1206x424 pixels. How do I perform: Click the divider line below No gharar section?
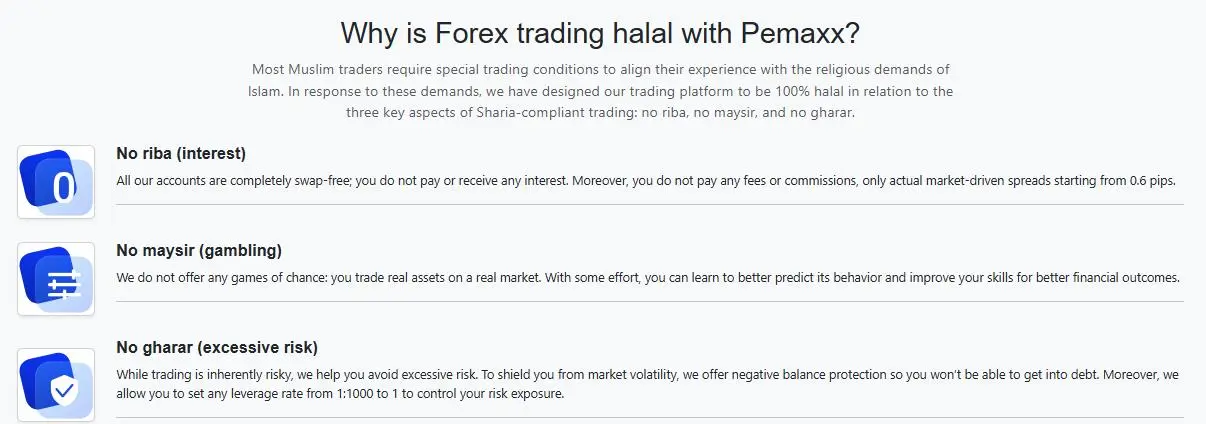(x=650, y=417)
